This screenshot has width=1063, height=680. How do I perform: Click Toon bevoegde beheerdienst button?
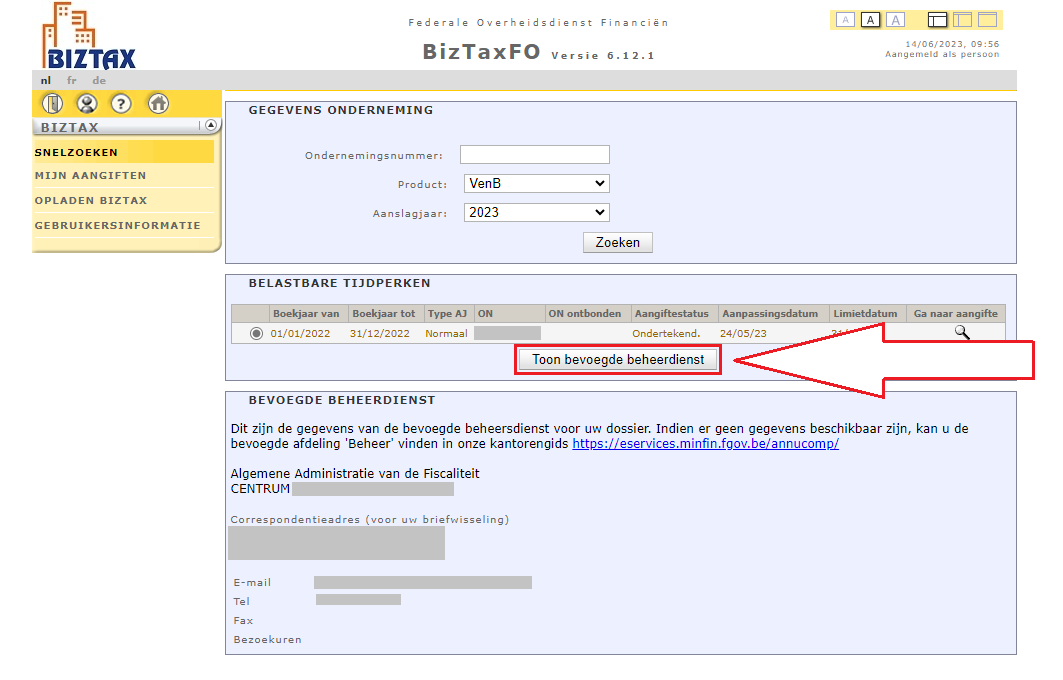(618, 360)
